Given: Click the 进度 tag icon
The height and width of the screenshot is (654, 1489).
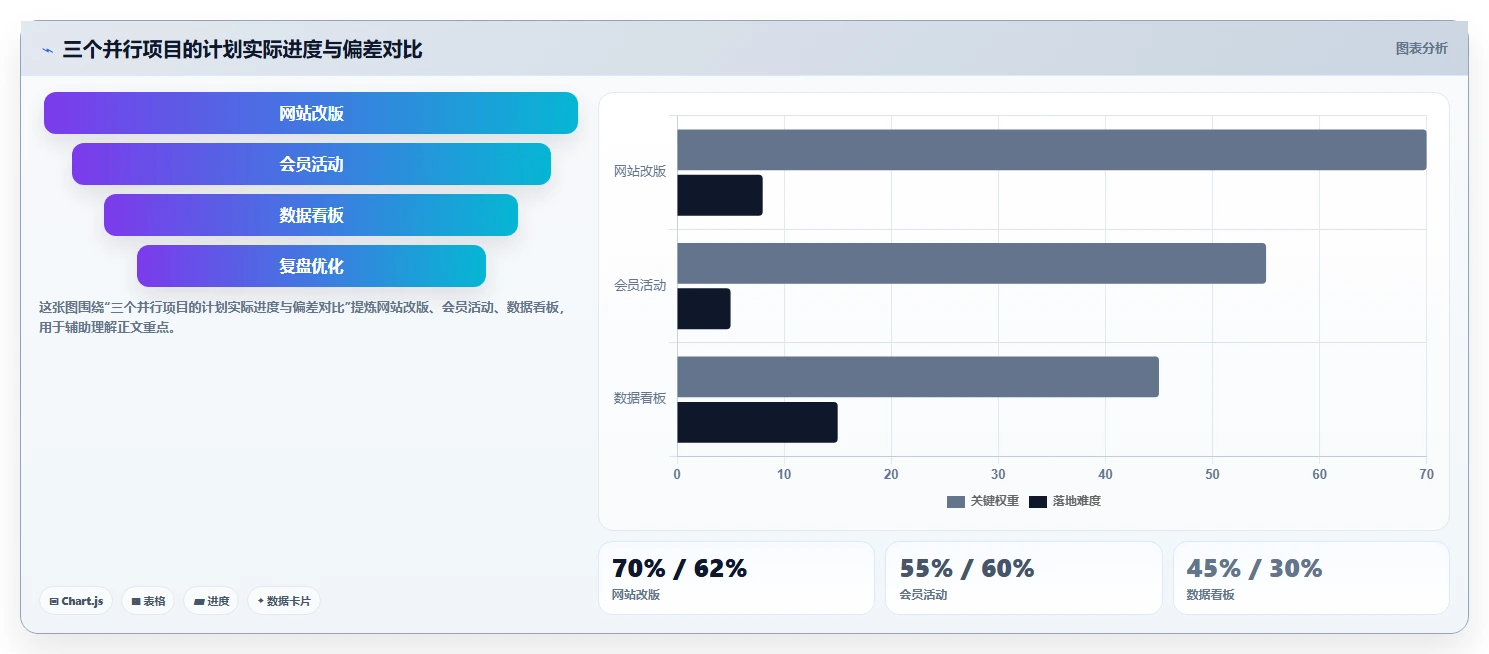Looking at the screenshot, I should click(x=199, y=602).
